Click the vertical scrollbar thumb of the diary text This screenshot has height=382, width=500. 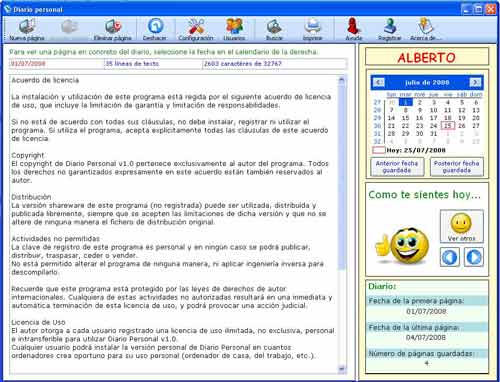pos(341,176)
